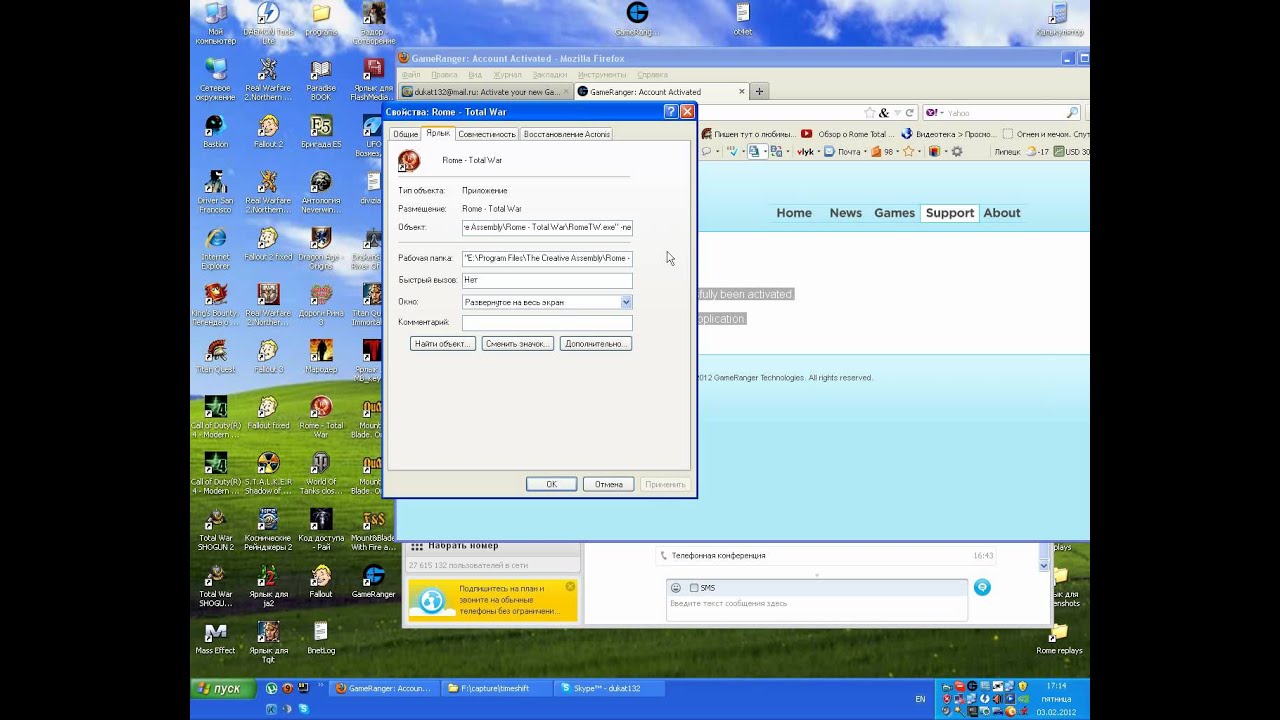Open the News link on GameRanger page

845,213
